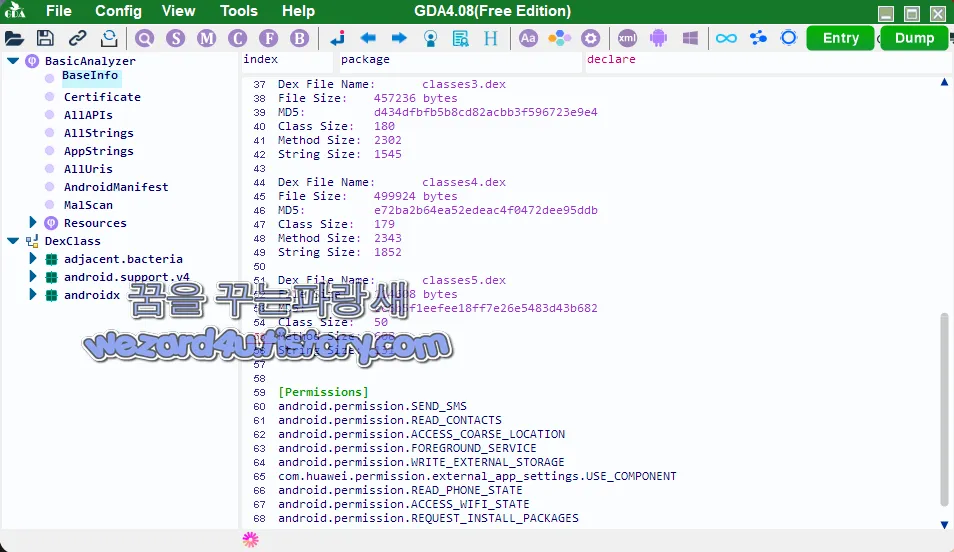Viewport: 954px width, 552px height.
Task: Expand the android.support.v4 package
Action: point(33,277)
